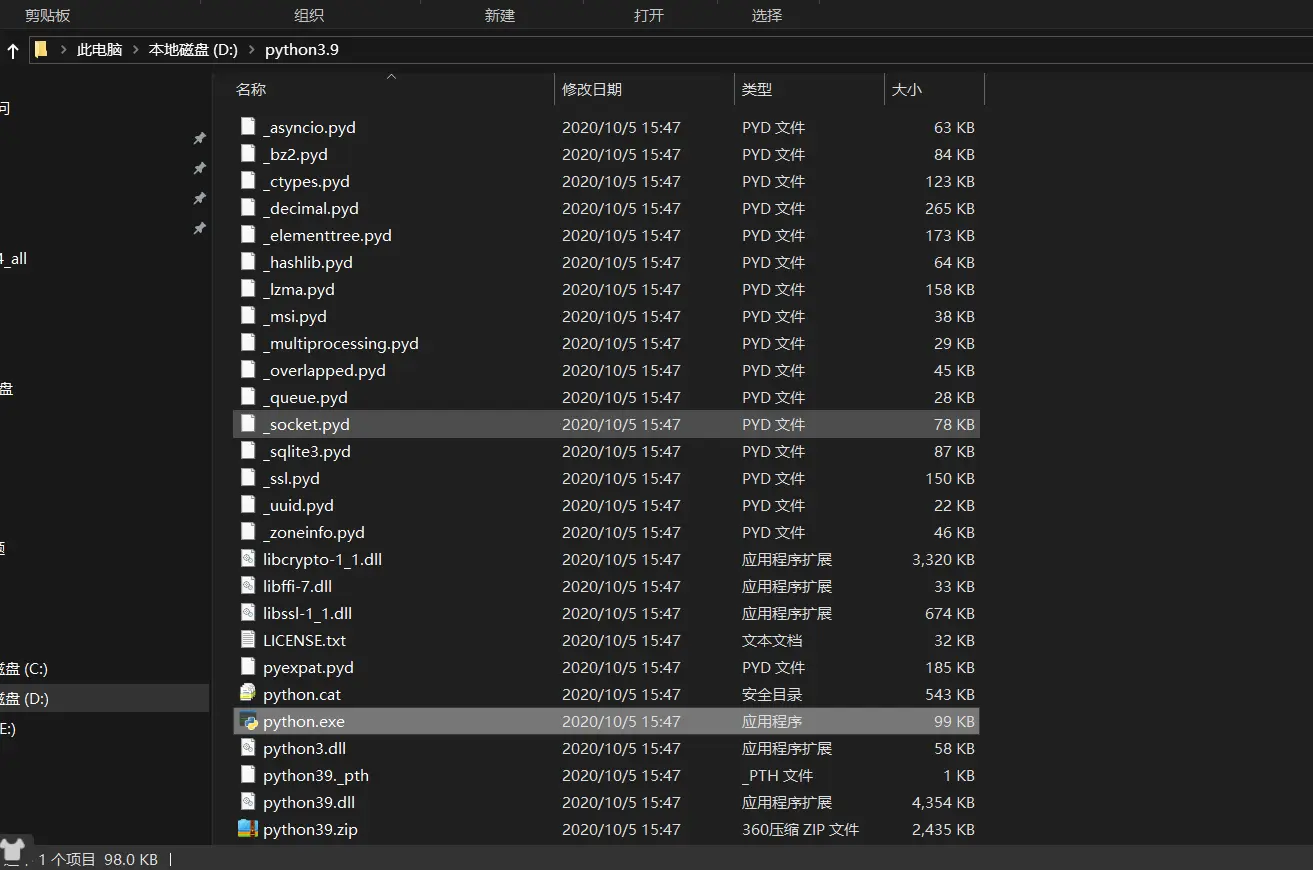Click the T-shirt icon in status bar
The image size is (1313, 870).
point(12,850)
